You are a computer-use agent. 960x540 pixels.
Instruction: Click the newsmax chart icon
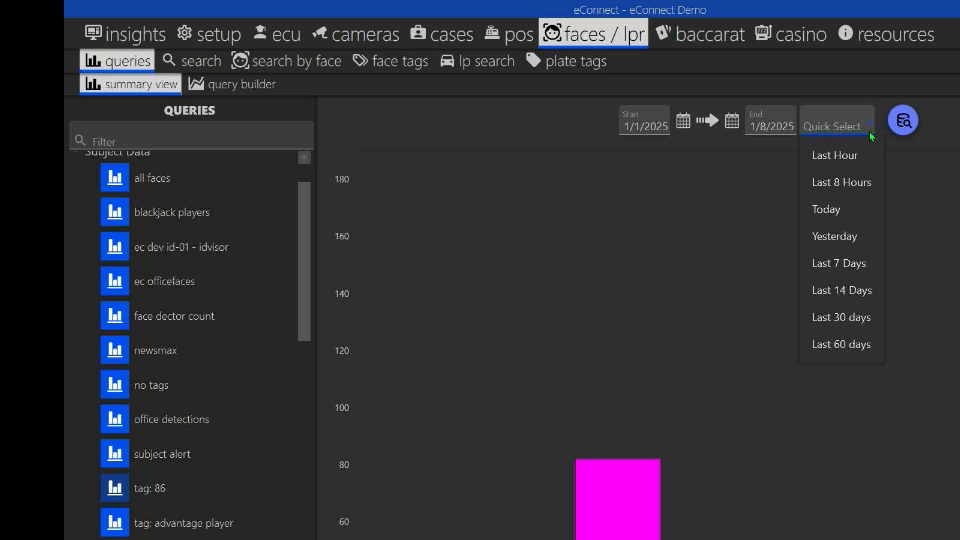pos(114,350)
